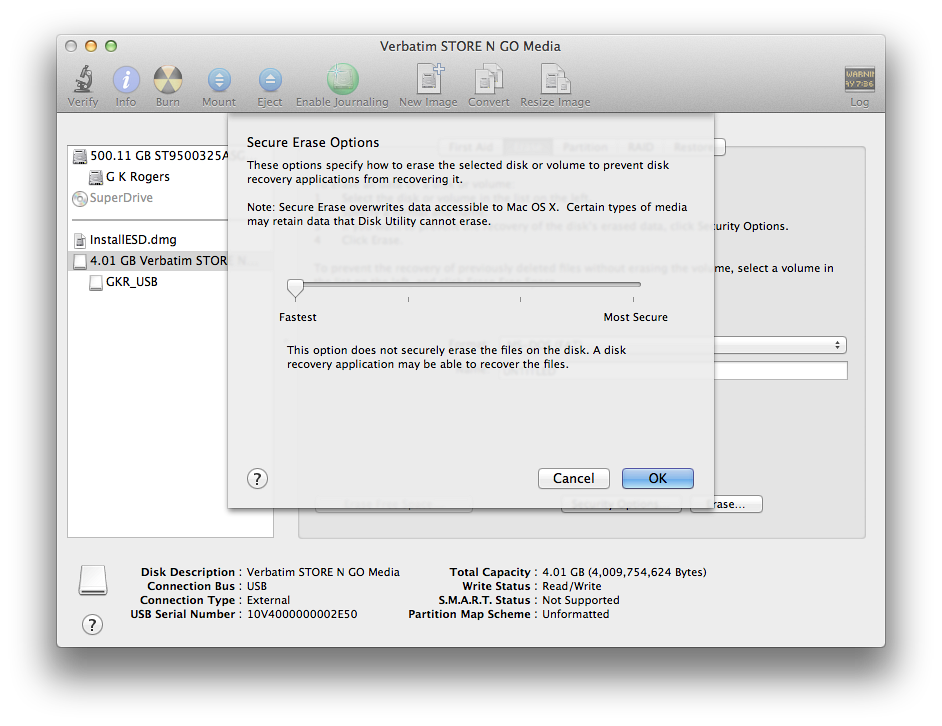Image resolution: width=942 pixels, height=726 pixels.
Task: Click the Mount toolbar icon
Action: click(219, 79)
